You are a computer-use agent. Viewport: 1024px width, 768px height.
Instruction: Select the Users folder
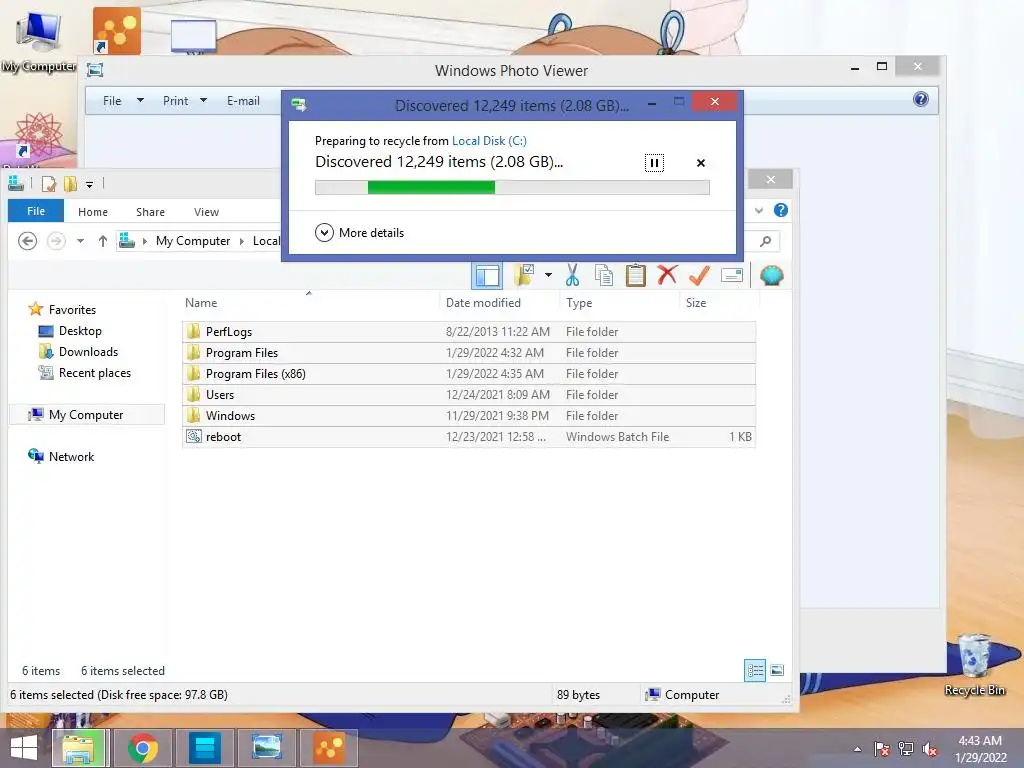point(469,394)
